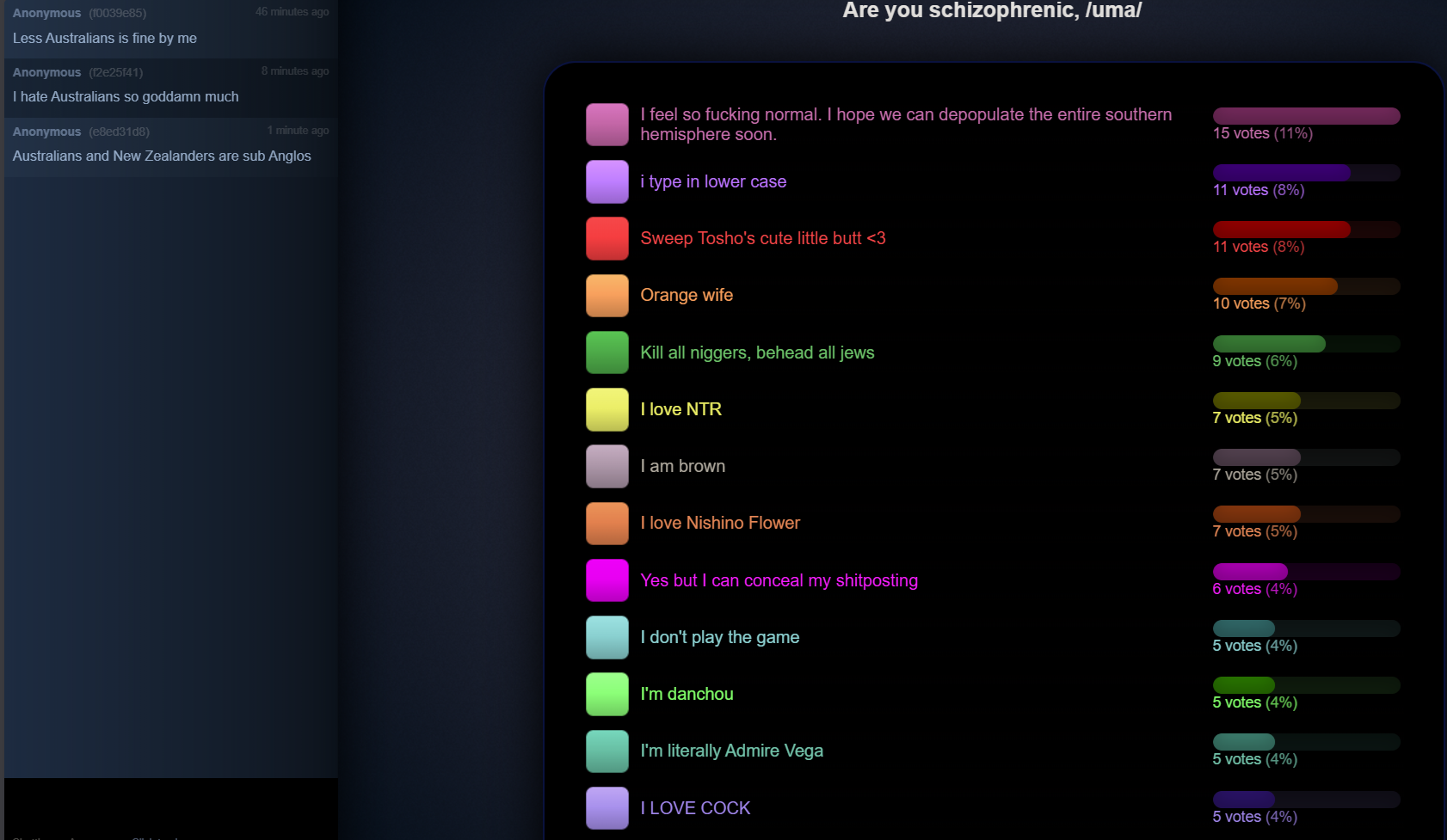Click the yellow result bar for "I love NTR"

[1306, 401]
